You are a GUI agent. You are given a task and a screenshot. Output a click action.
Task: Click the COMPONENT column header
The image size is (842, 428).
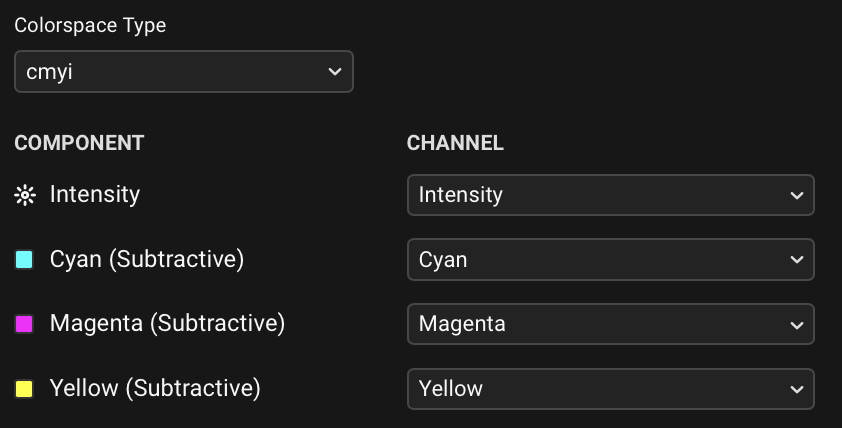[79, 143]
